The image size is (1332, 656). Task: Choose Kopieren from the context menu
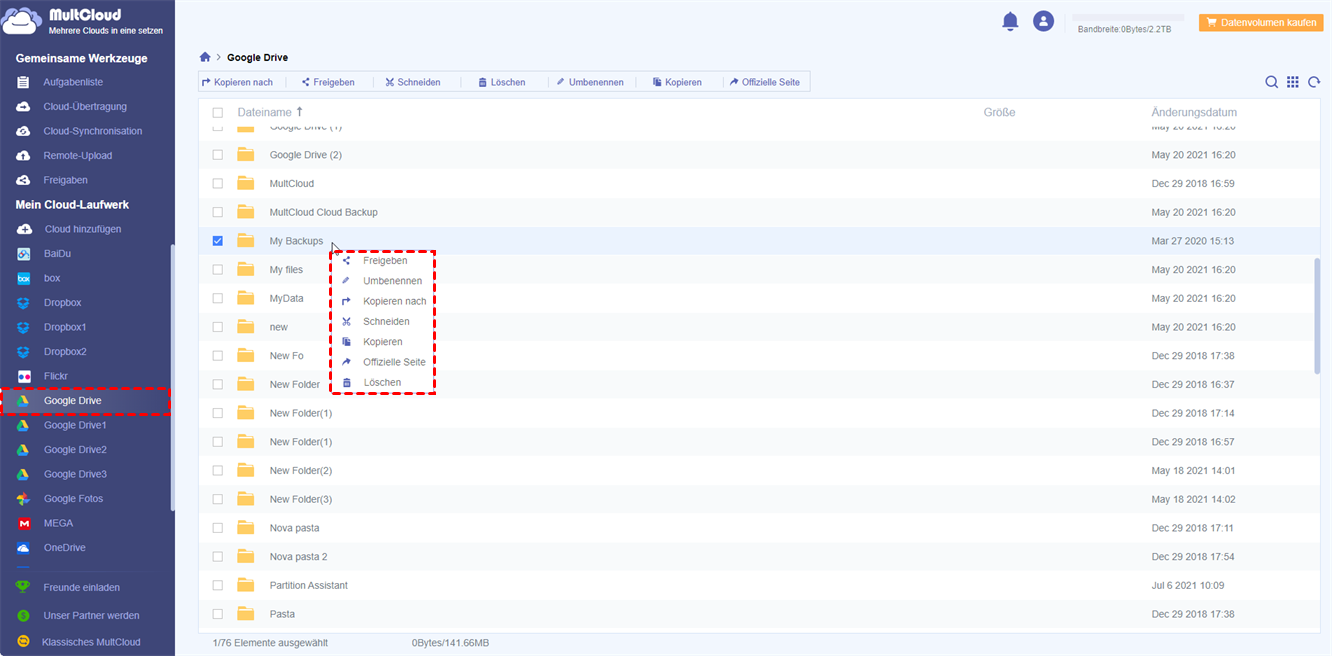[384, 342]
